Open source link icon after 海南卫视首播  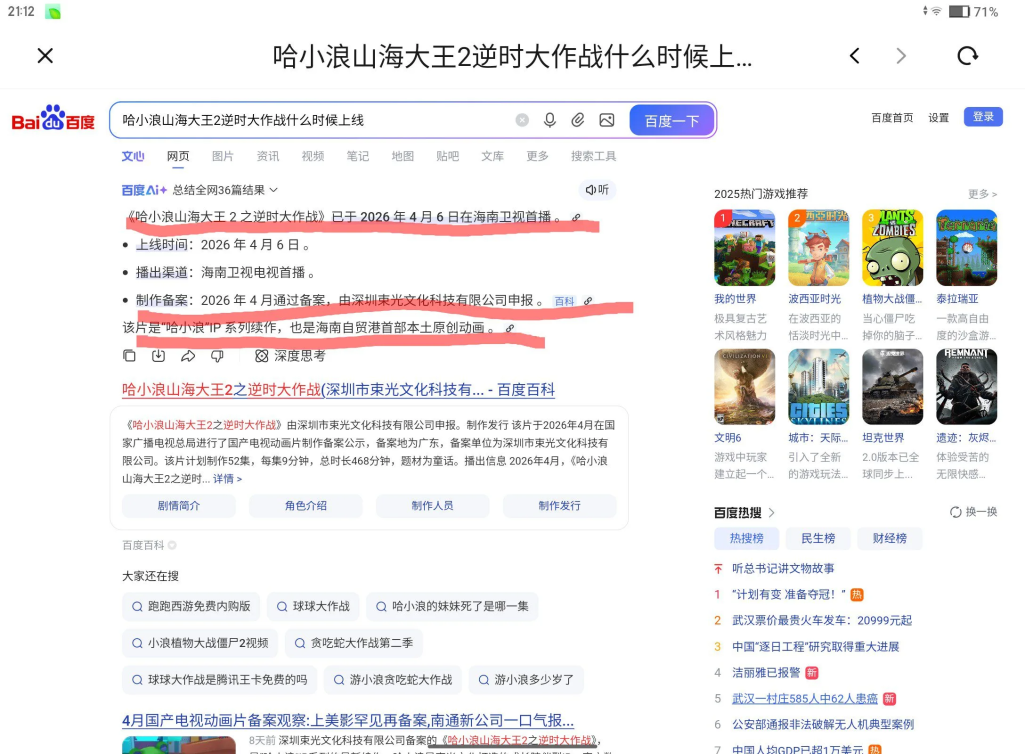(576, 217)
